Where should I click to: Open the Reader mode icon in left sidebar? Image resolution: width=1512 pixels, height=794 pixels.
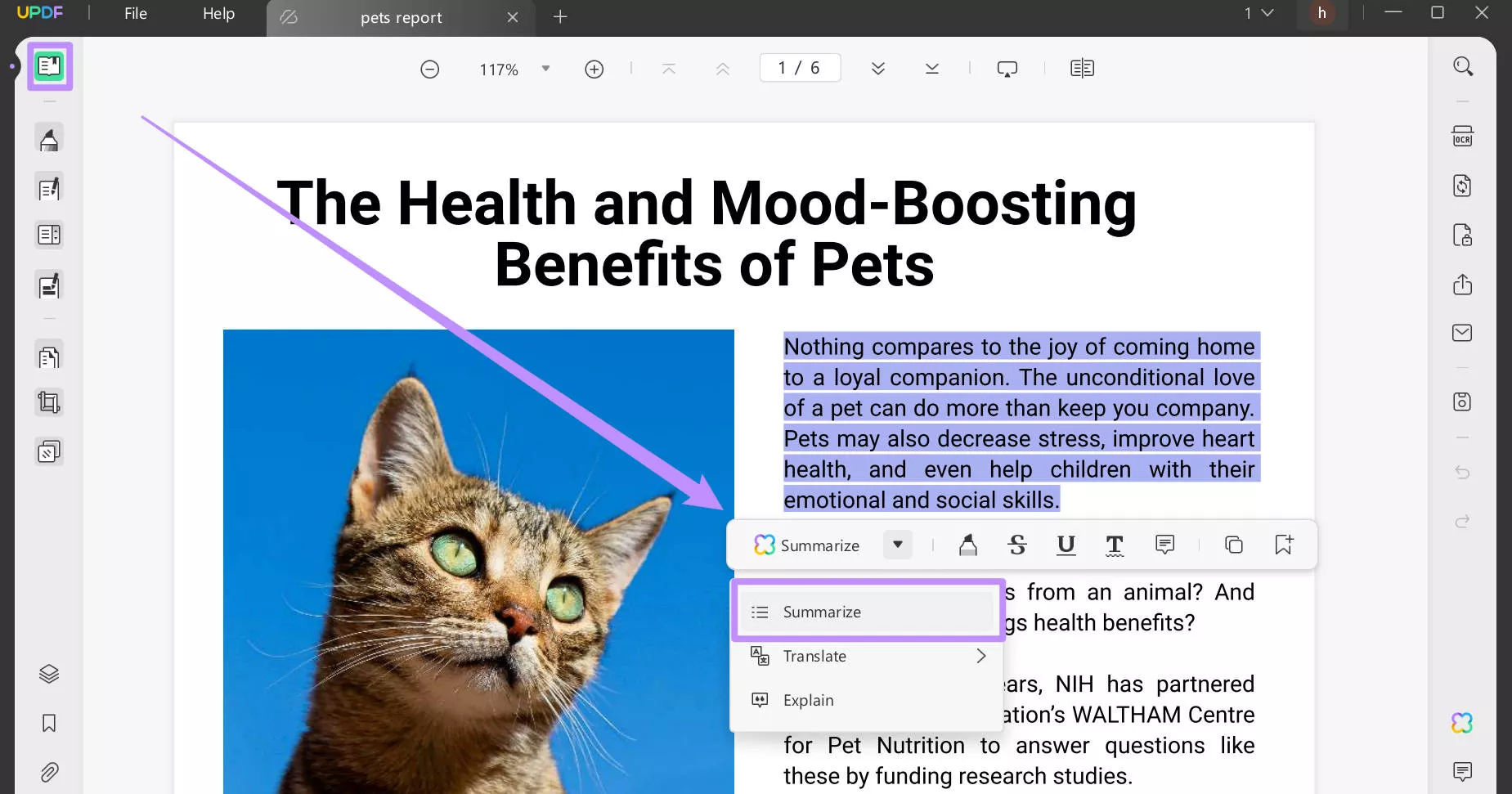click(x=49, y=65)
